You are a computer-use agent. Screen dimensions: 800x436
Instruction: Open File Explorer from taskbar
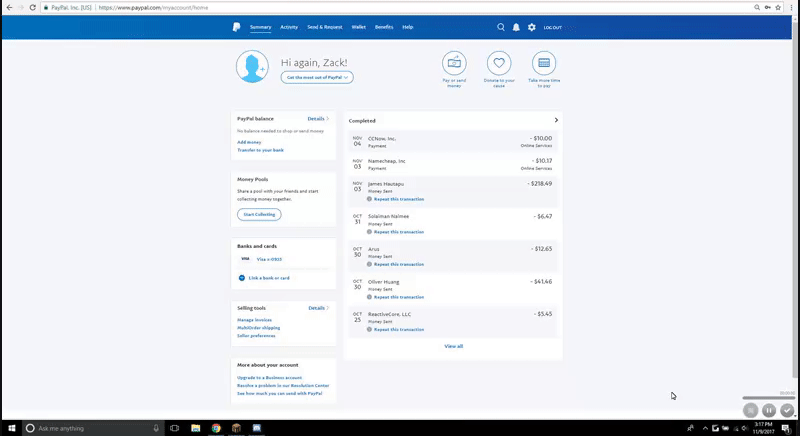[195, 428]
